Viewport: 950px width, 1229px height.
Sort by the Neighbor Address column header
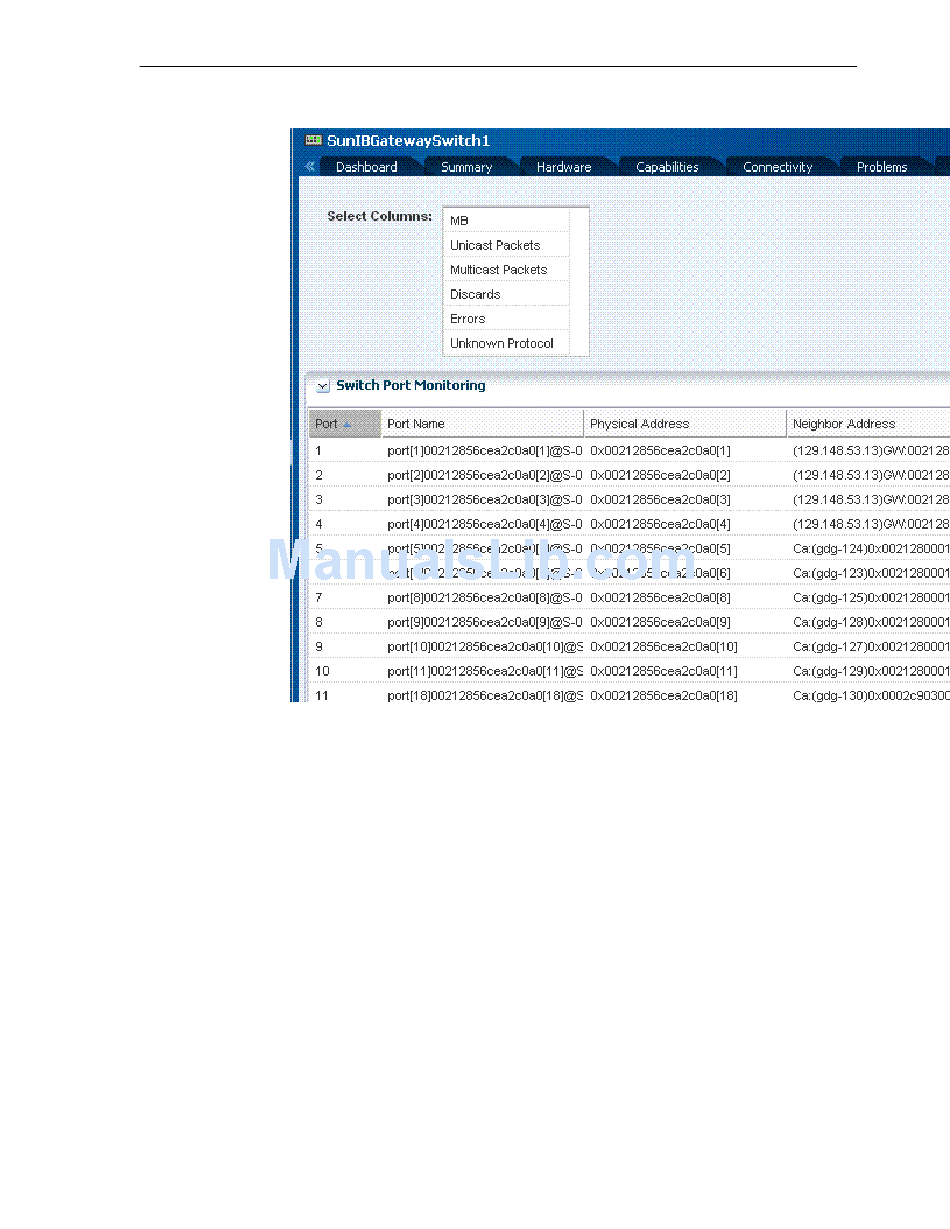869,424
